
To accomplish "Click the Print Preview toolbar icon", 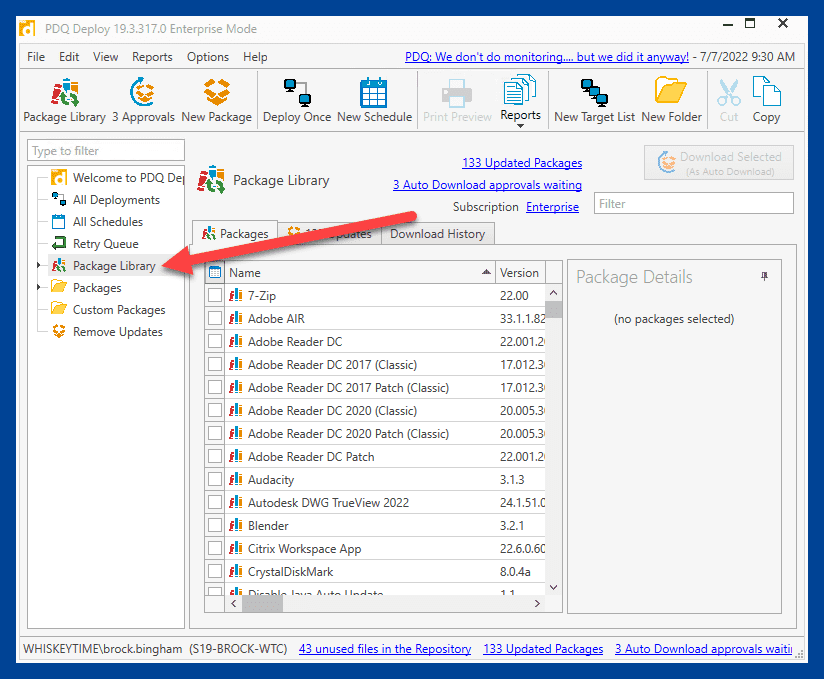I will pyautogui.click(x=457, y=101).
